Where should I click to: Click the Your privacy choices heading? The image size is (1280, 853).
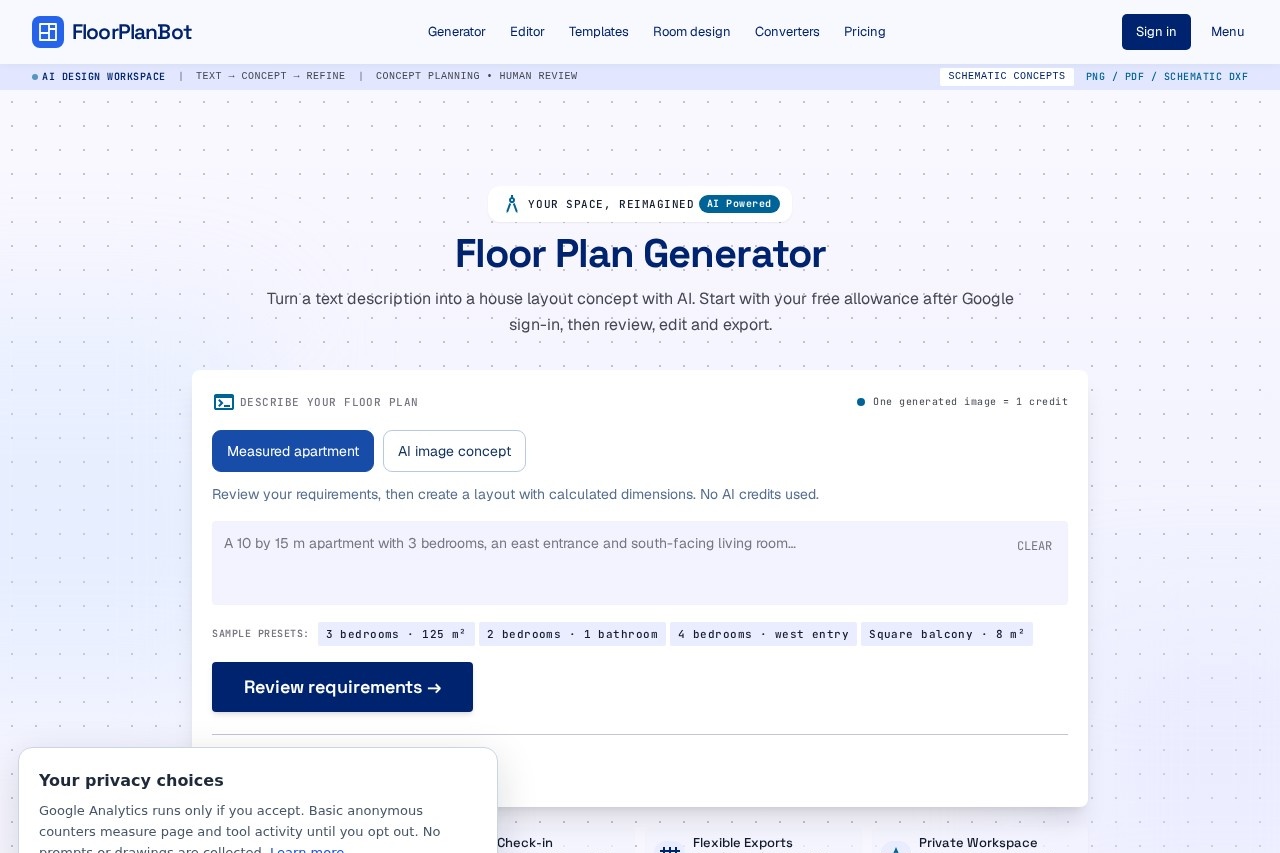click(x=131, y=780)
